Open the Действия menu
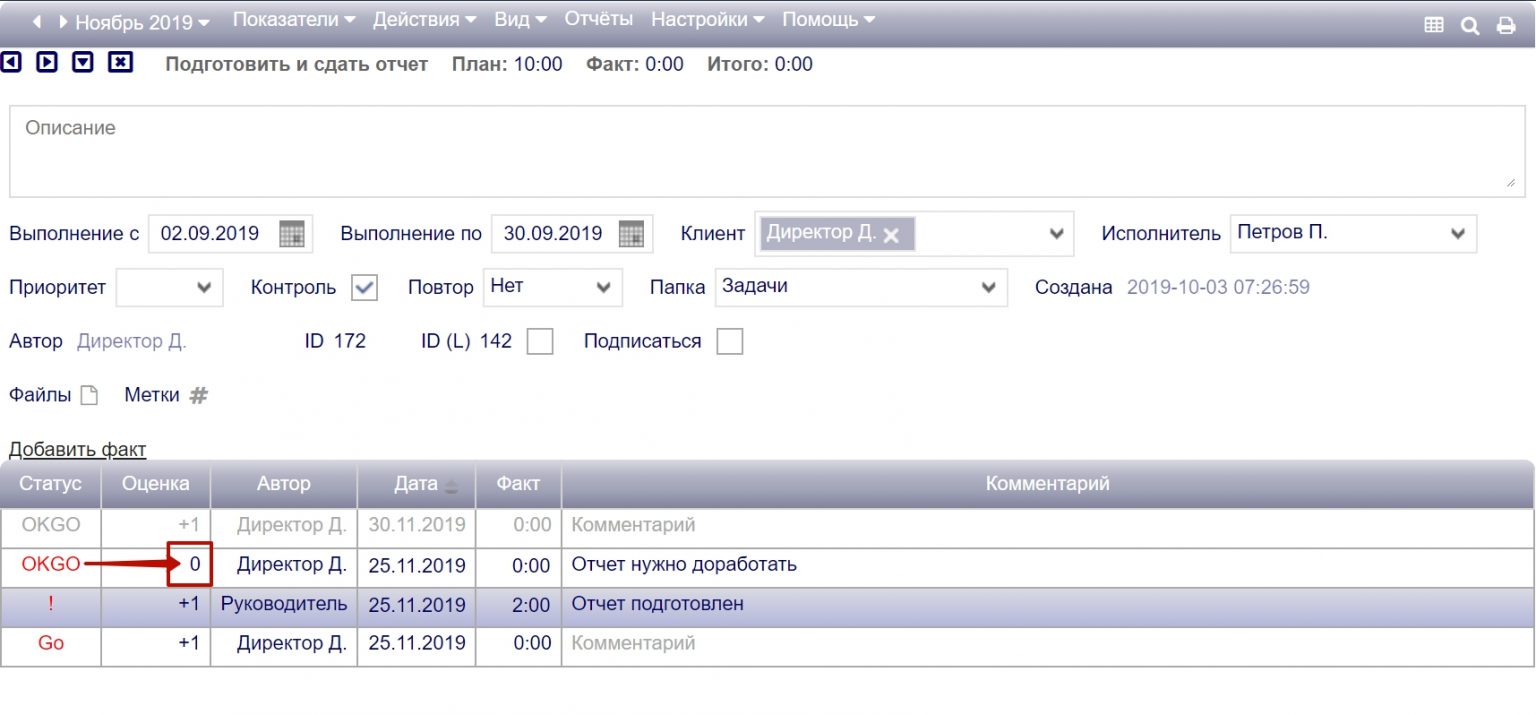This screenshot has width=1536, height=715. tap(425, 19)
